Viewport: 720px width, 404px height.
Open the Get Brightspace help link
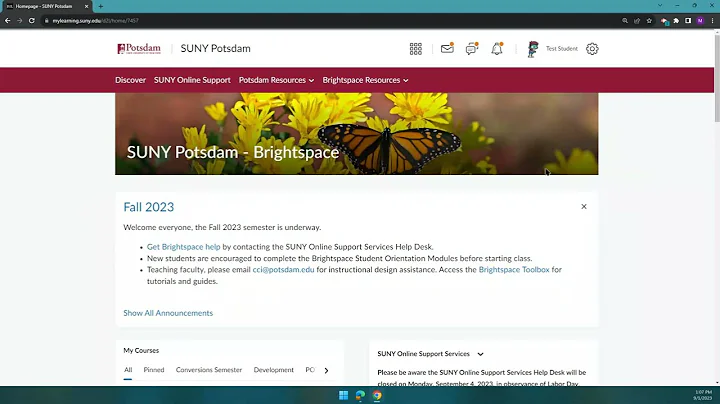coord(184,247)
